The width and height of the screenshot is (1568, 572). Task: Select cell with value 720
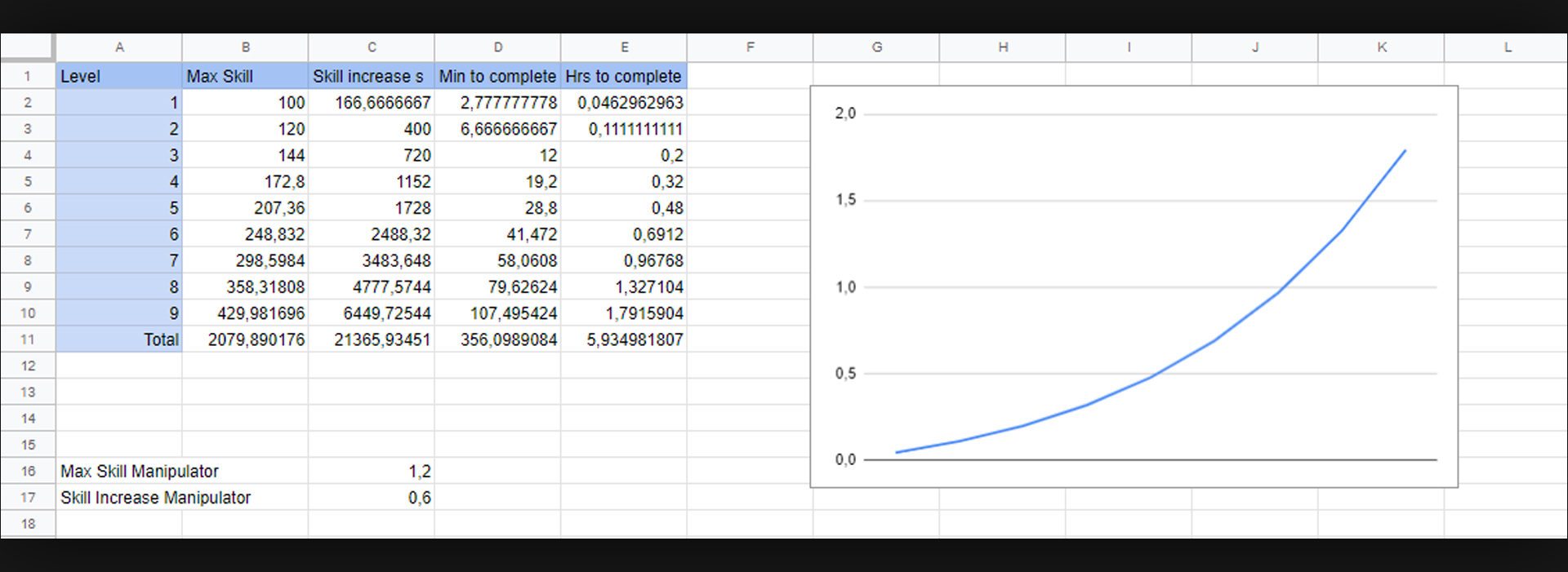click(372, 155)
